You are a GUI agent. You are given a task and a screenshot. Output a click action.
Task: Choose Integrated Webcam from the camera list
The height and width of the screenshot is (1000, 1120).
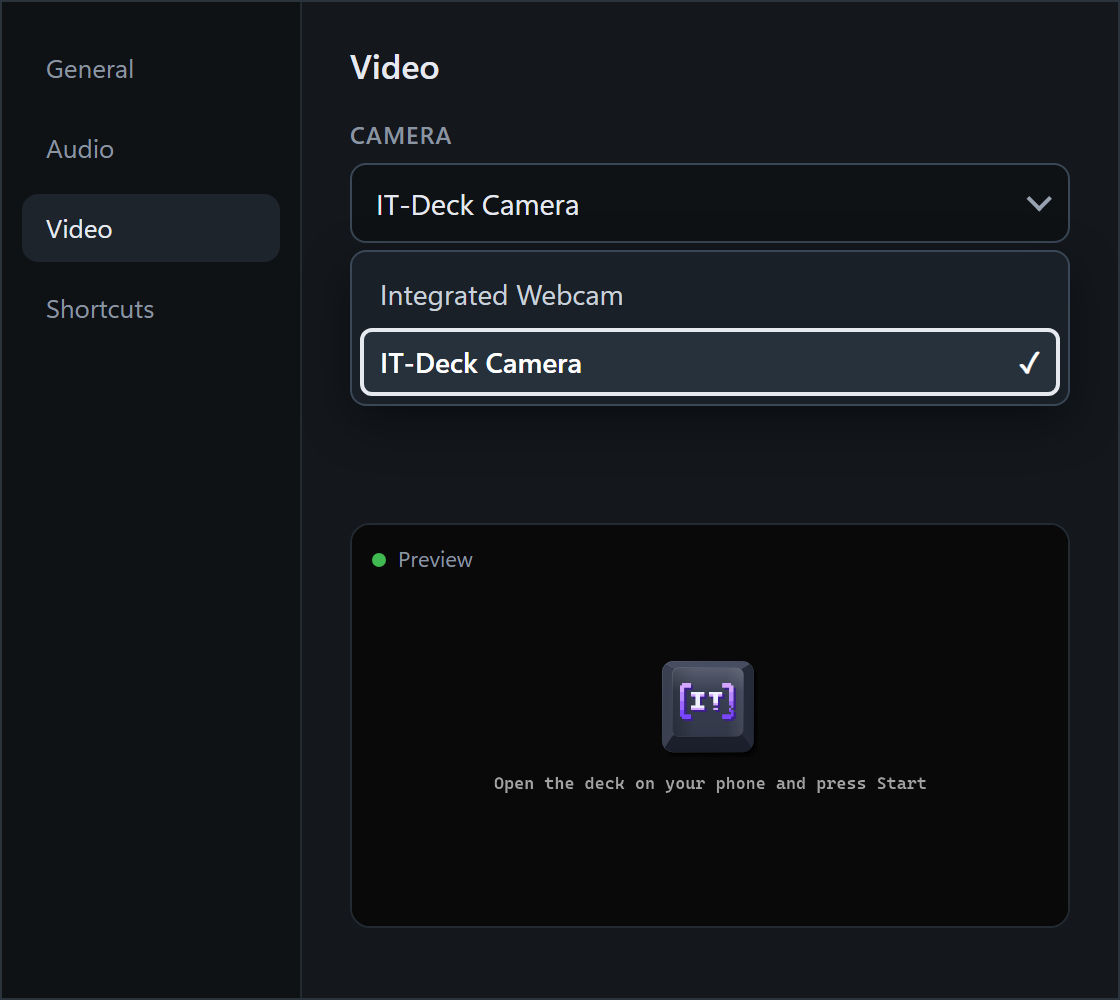(x=709, y=296)
